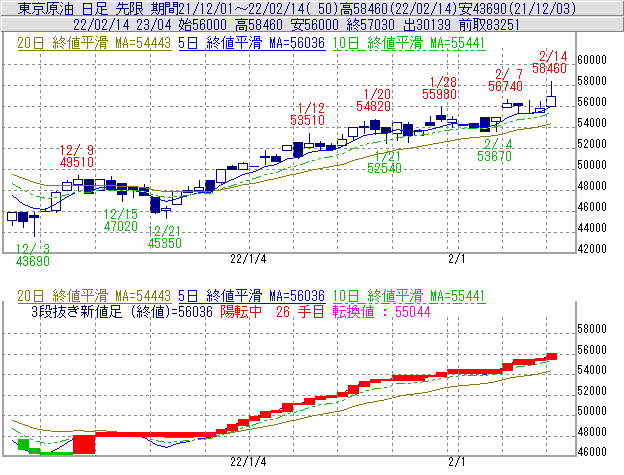Click the 2/1 date on lower chart axis
Screen dimensions: 624x475
pyautogui.click(x=456, y=462)
